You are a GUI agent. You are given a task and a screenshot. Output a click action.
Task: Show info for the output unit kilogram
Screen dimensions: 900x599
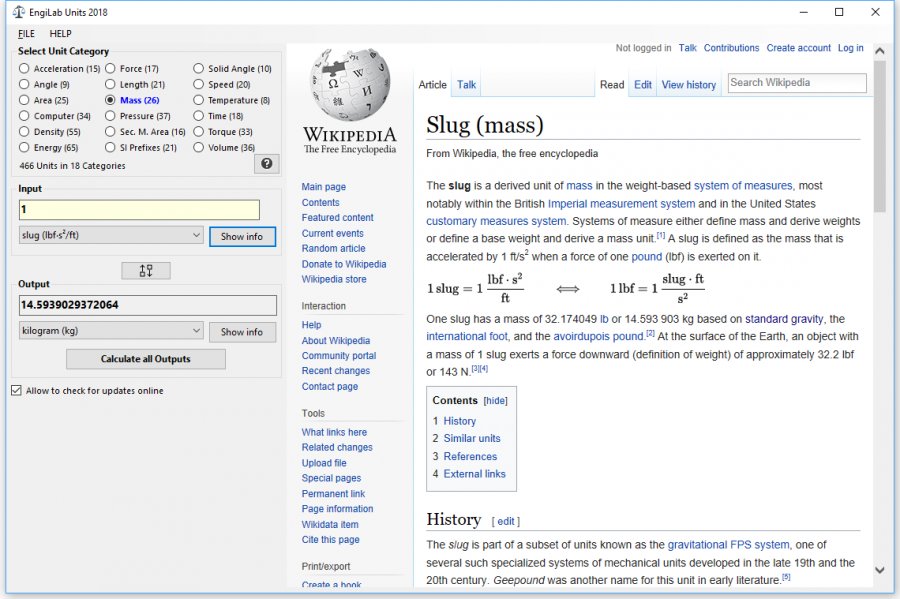coord(242,332)
